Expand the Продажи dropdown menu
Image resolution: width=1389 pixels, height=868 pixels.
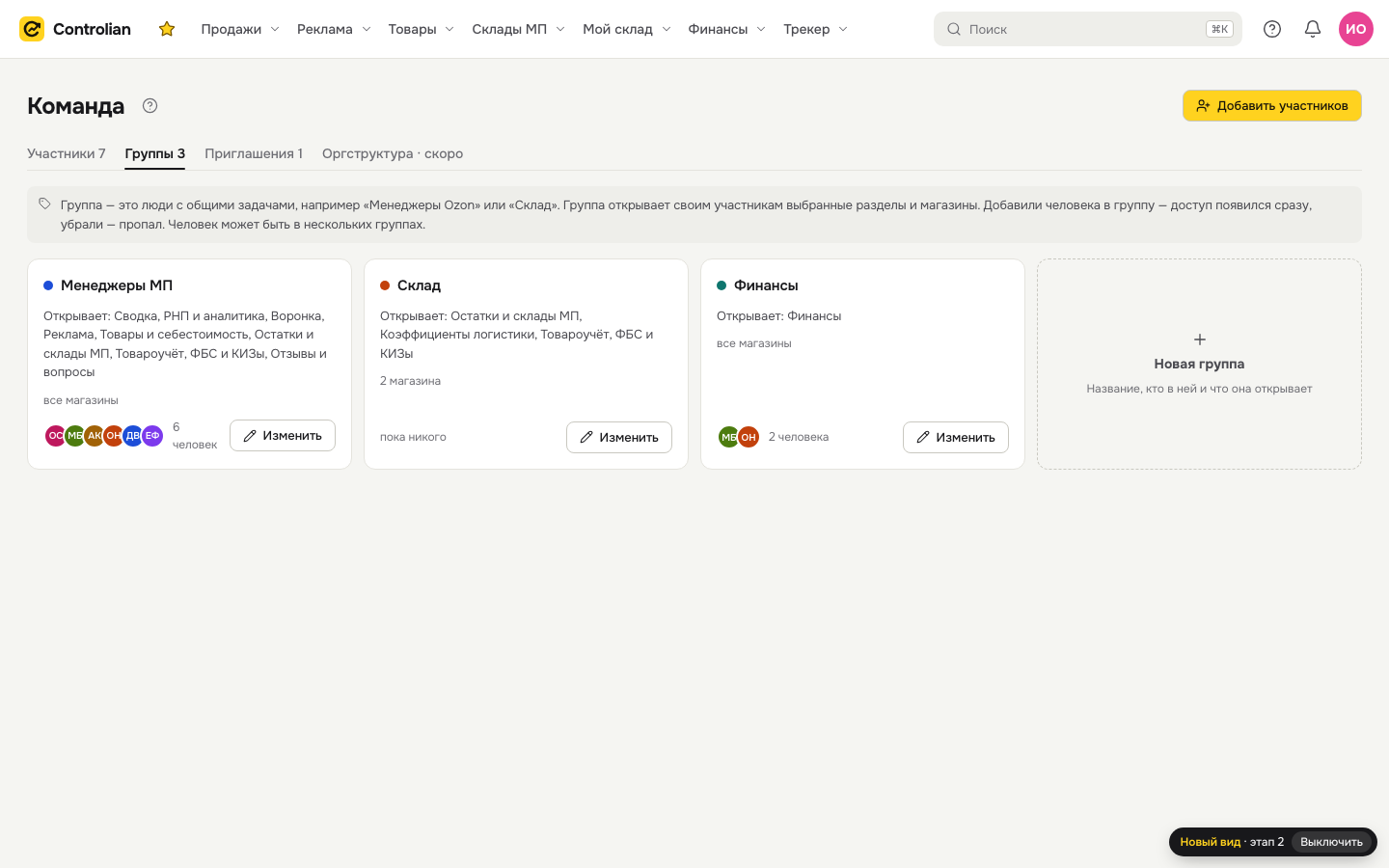(x=240, y=29)
